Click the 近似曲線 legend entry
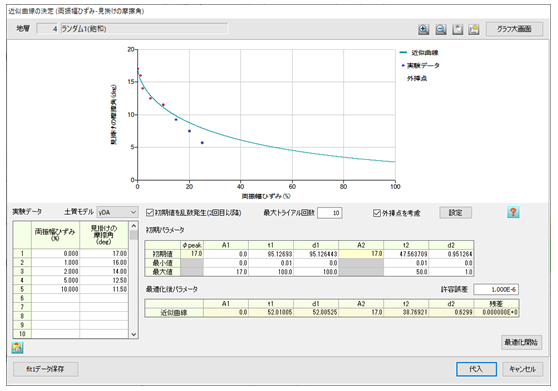 coord(419,53)
